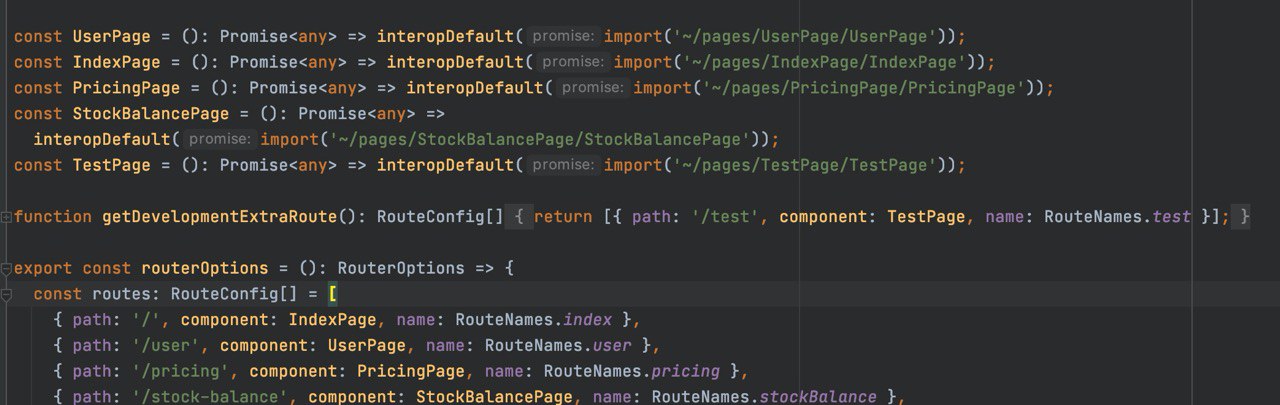
Task: Click the export keyword
Action: click(43, 269)
